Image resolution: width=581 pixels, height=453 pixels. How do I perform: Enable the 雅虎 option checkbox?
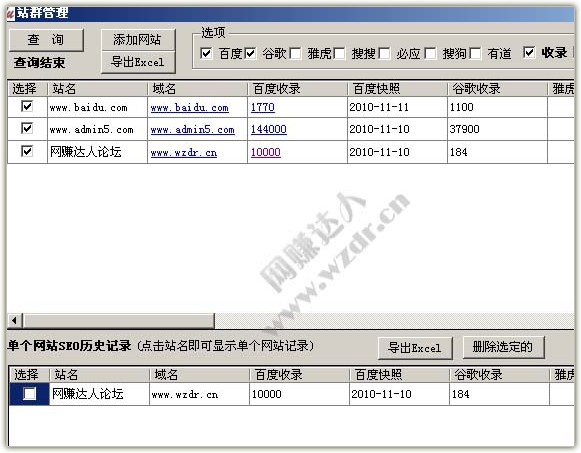[295, 54]
